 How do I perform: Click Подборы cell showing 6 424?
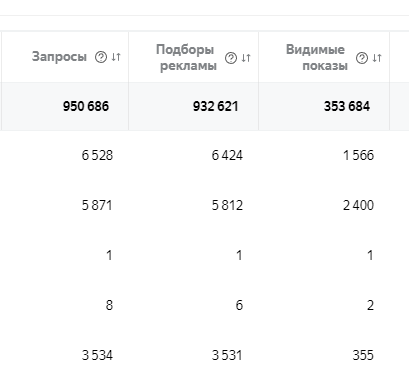(227, 155)
